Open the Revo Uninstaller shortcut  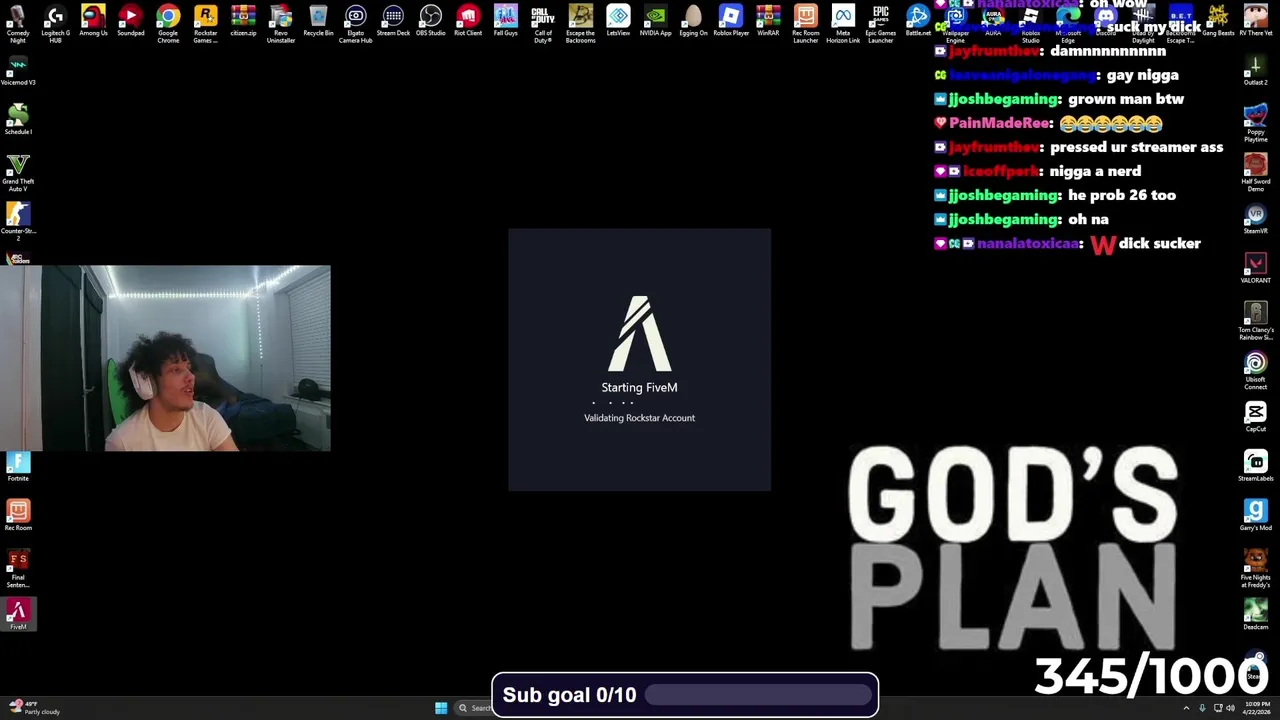pyautogui.click(x=280, y=22)
